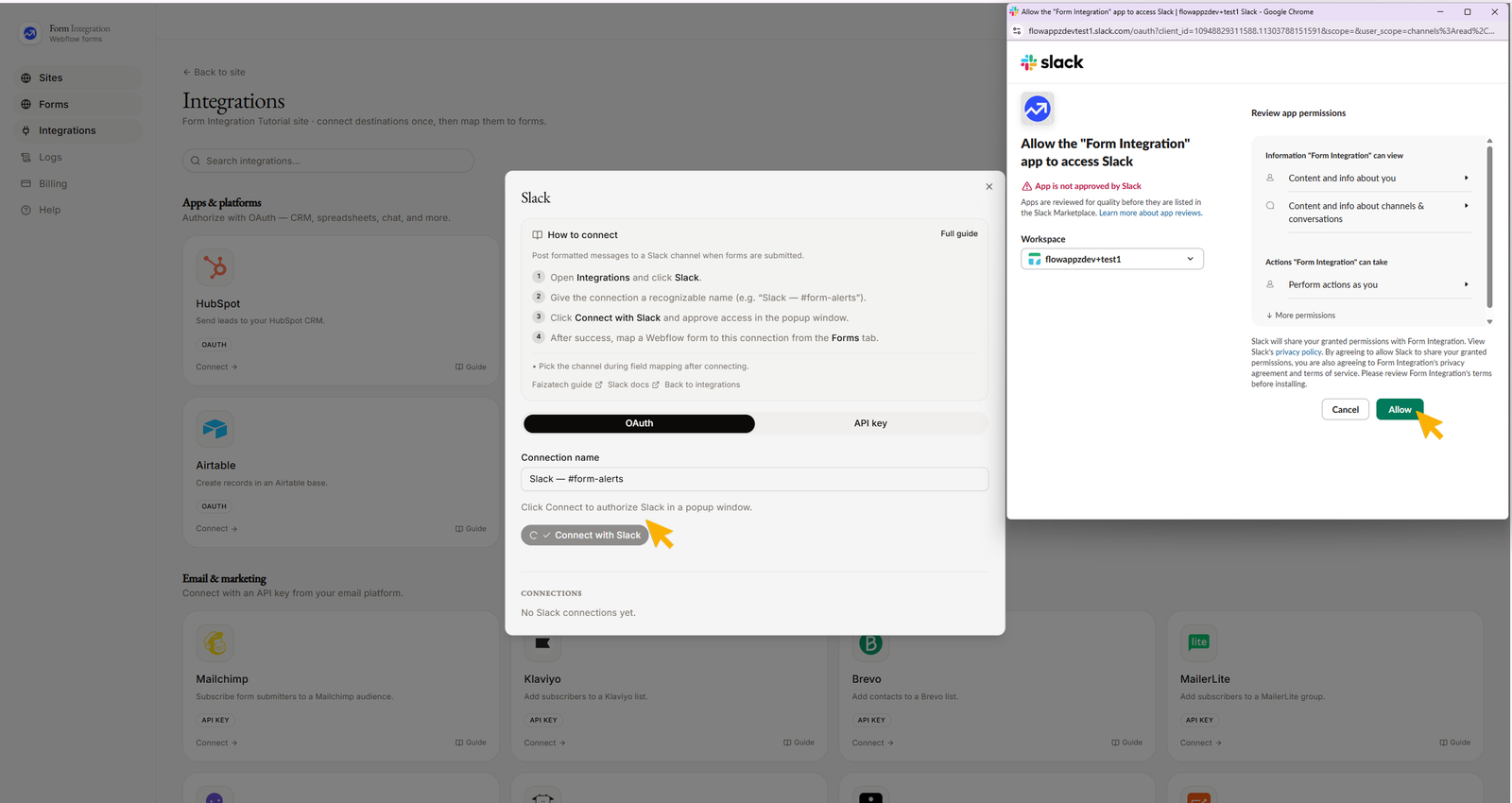Click the Form Integration logo icon
Viewport: 1512px width, 803px height.
tap(30, 33)
